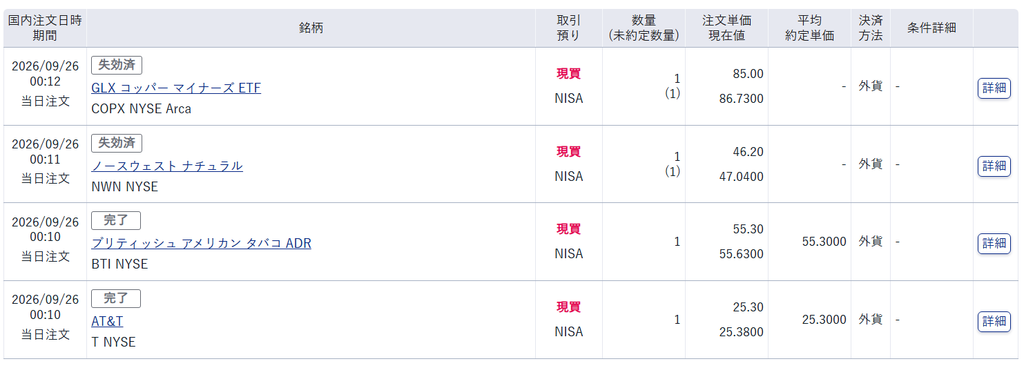The image size is (1024, 368).
Task: Click 詳細 button for the COPX order
Action: pyautogui.click(x=994, y=88)
